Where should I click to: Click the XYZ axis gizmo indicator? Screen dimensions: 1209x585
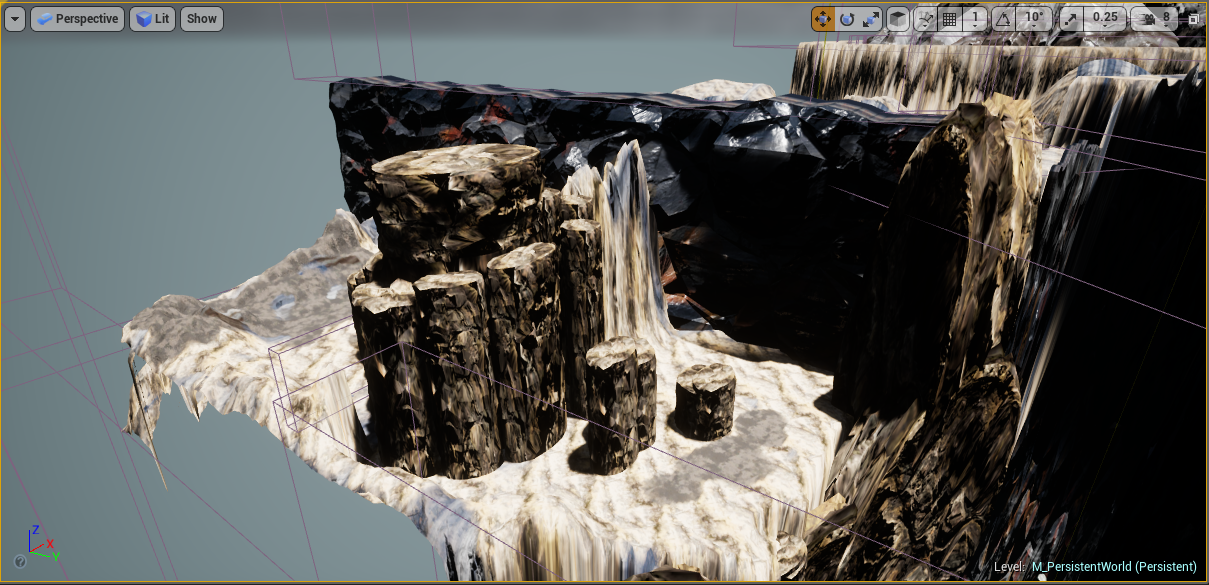[42, 542]
